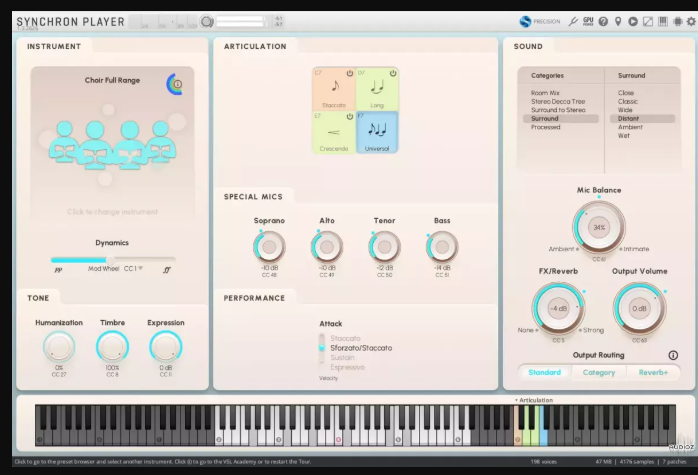Select the Wide surround preset
The image size is (698, 475).
pyautogui.click(x=625, y=110)
